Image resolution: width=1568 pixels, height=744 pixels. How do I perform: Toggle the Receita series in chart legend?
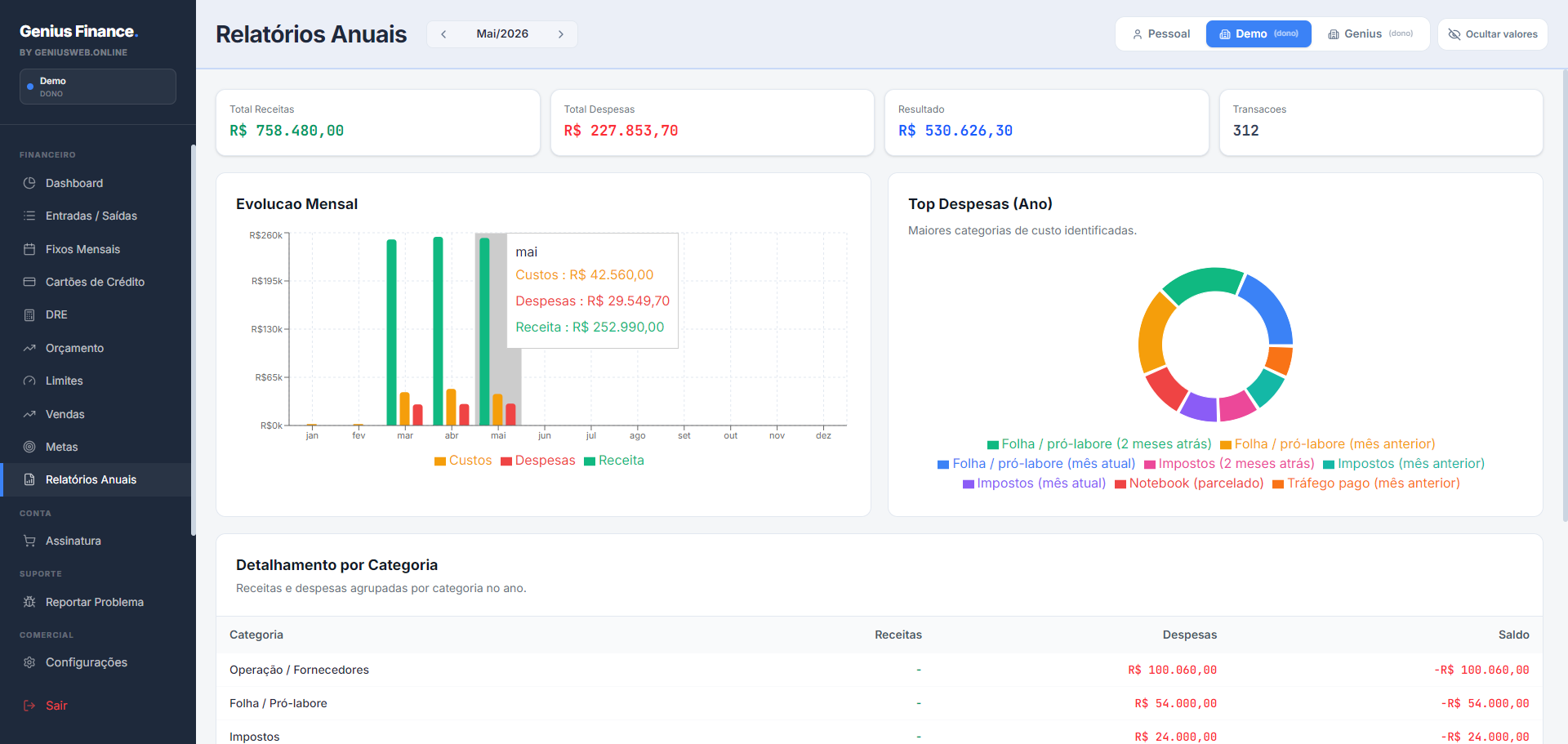[613, 461]
